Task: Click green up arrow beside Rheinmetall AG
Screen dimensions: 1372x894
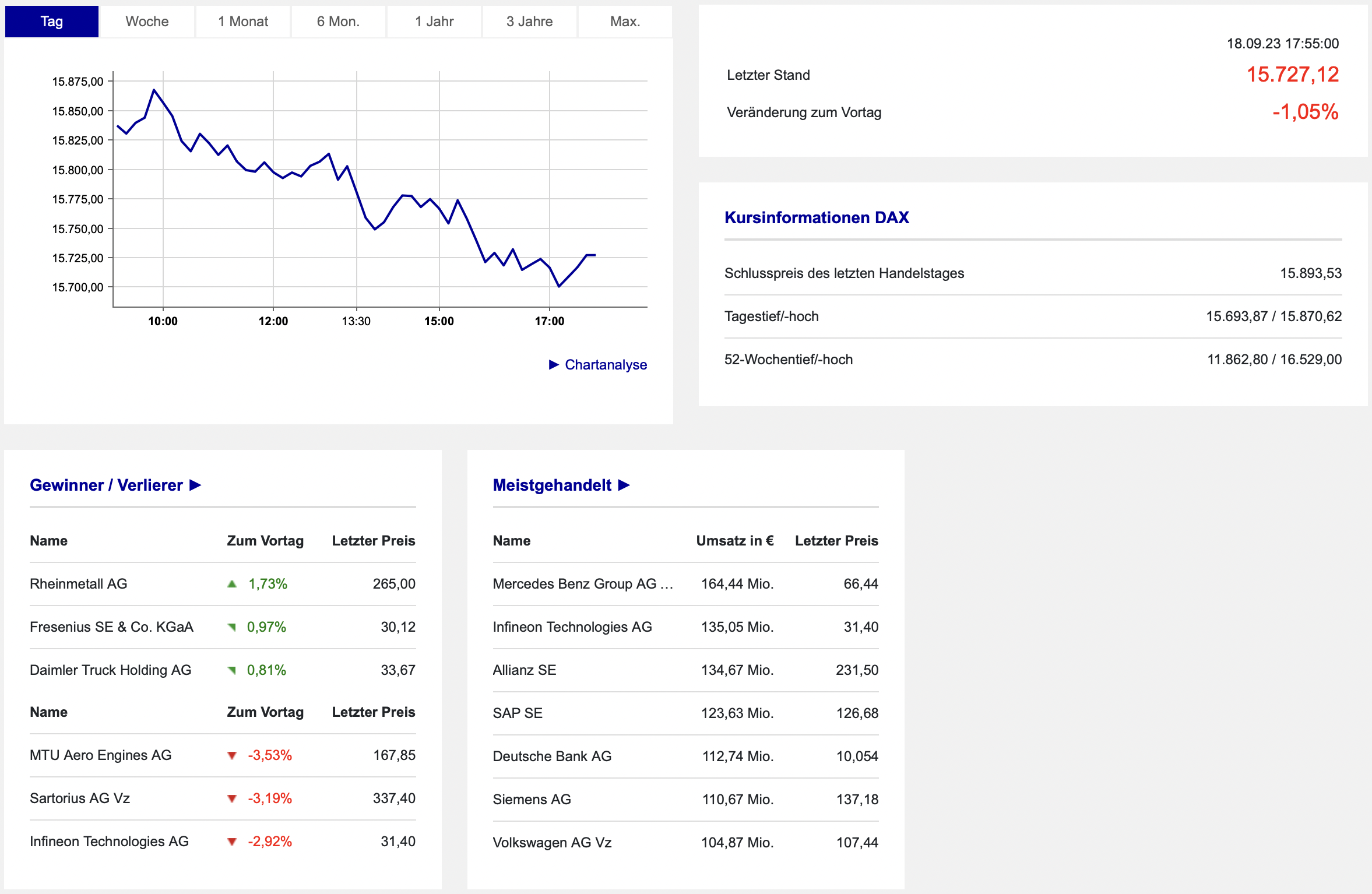Action: [x=232, y=584]
